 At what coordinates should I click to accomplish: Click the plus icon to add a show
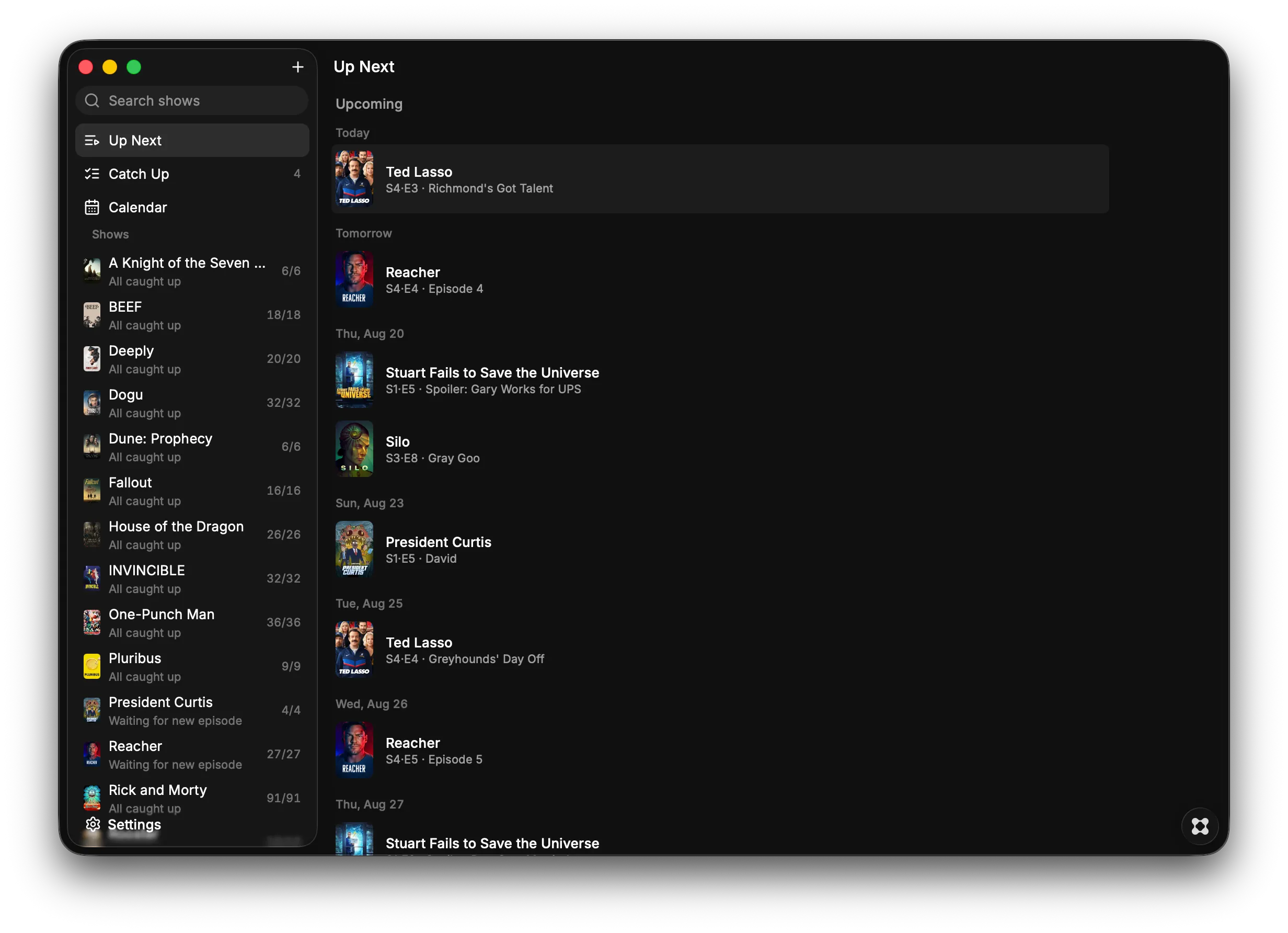(297, 67)
